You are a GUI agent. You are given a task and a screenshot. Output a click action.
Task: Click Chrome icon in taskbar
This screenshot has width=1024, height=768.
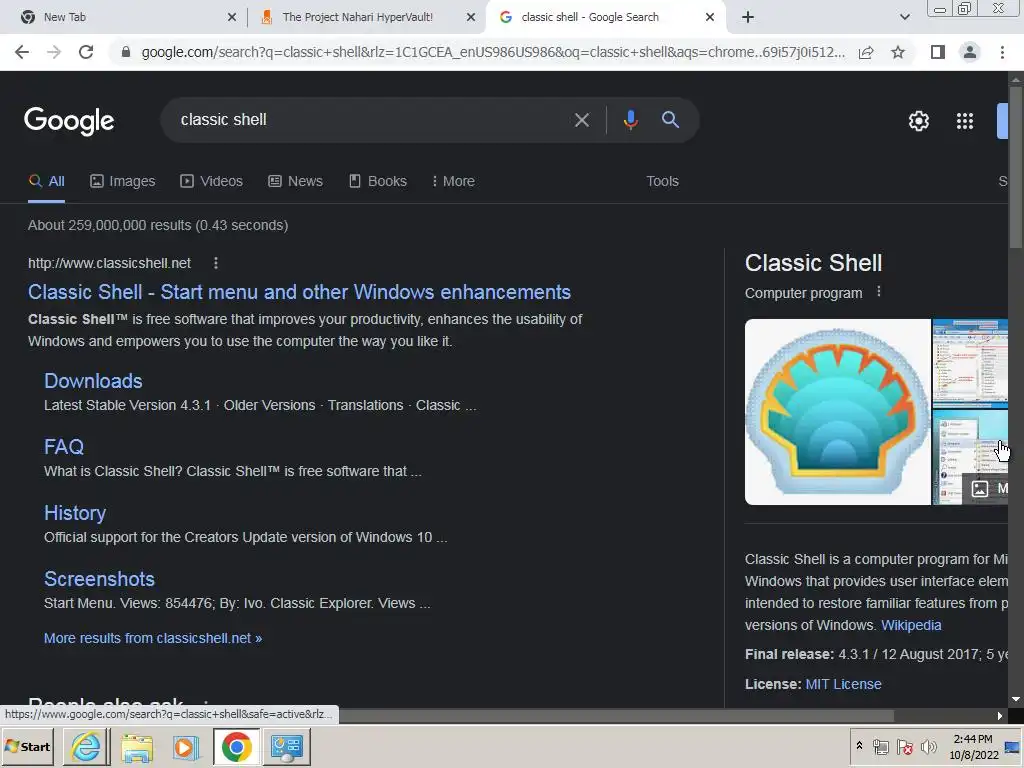[236, 747]
